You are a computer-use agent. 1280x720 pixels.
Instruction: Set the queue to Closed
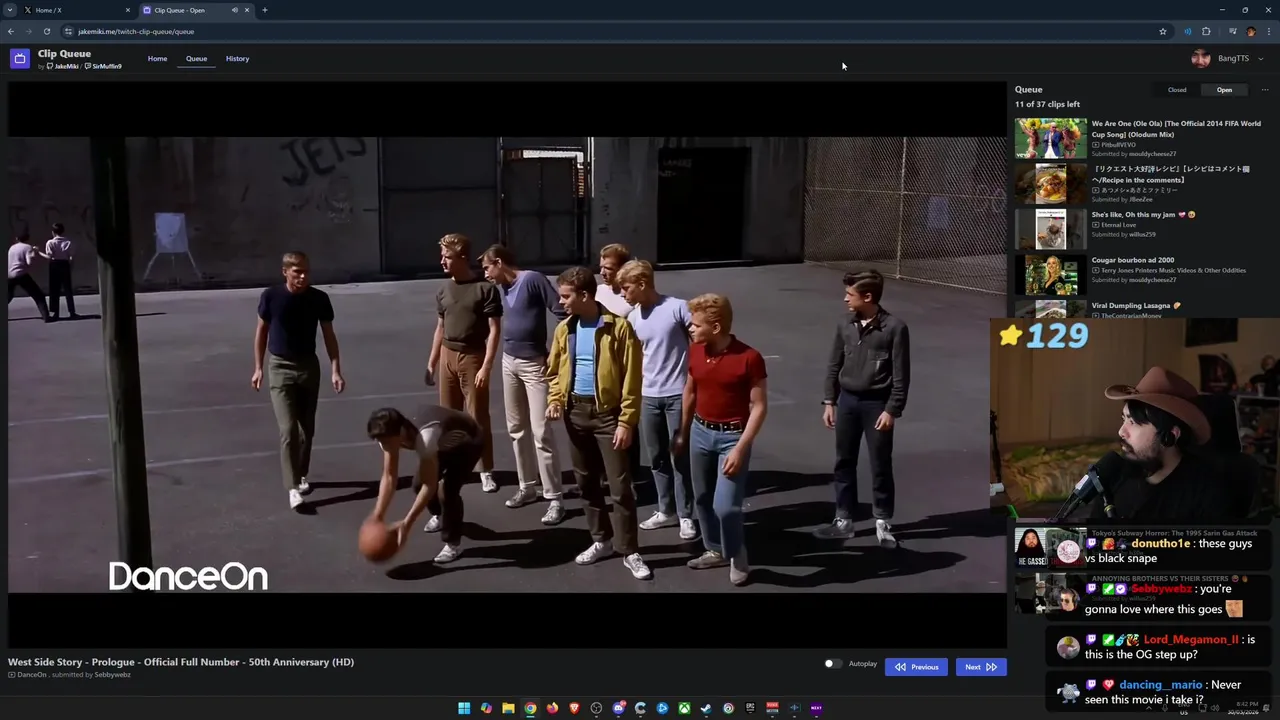click(x=1177, y=90)
